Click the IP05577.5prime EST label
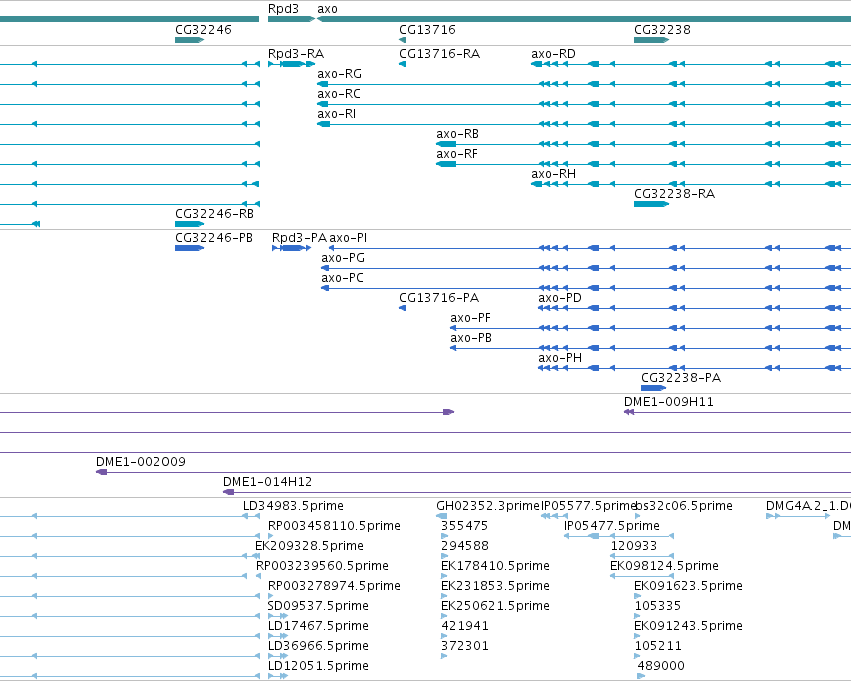The image size is (851, 681). pyautogui.click(x=588, y=506)
